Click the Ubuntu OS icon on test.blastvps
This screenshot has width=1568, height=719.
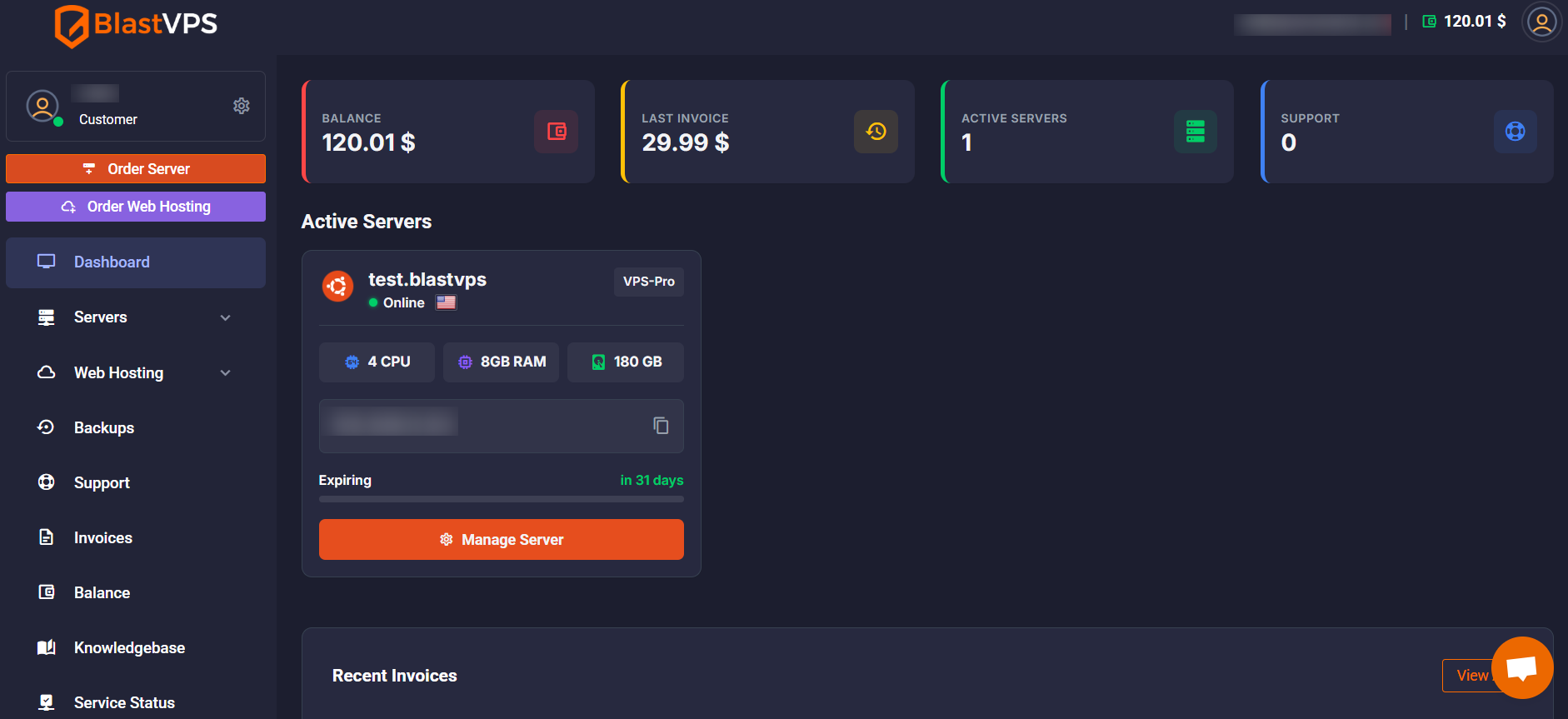click(337, 287)
